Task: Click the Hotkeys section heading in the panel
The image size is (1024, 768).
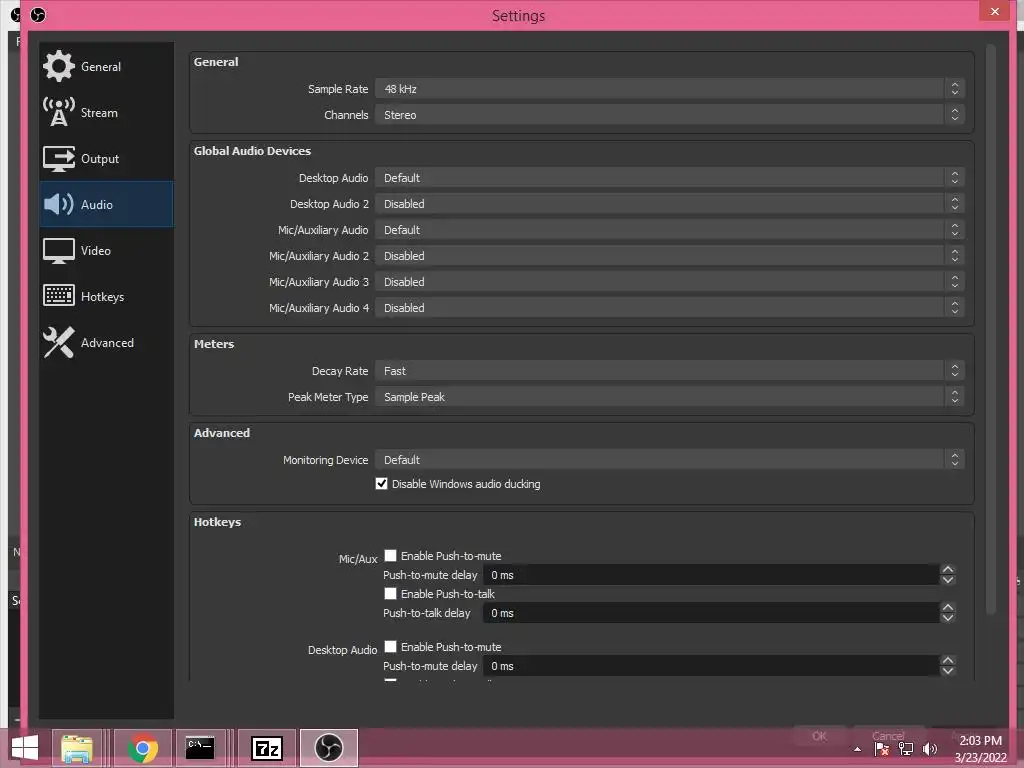Action: coord(217,522)
